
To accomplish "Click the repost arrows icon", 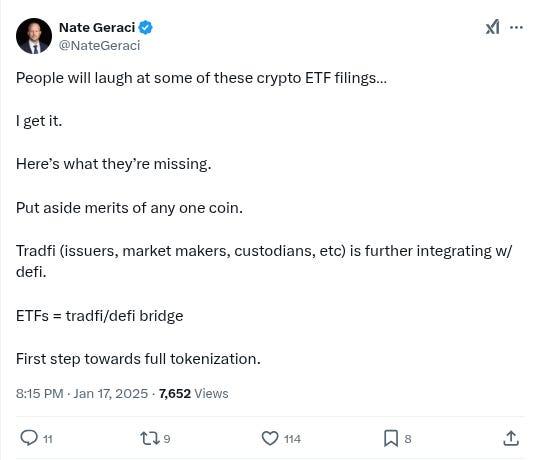I will point(150,438).
